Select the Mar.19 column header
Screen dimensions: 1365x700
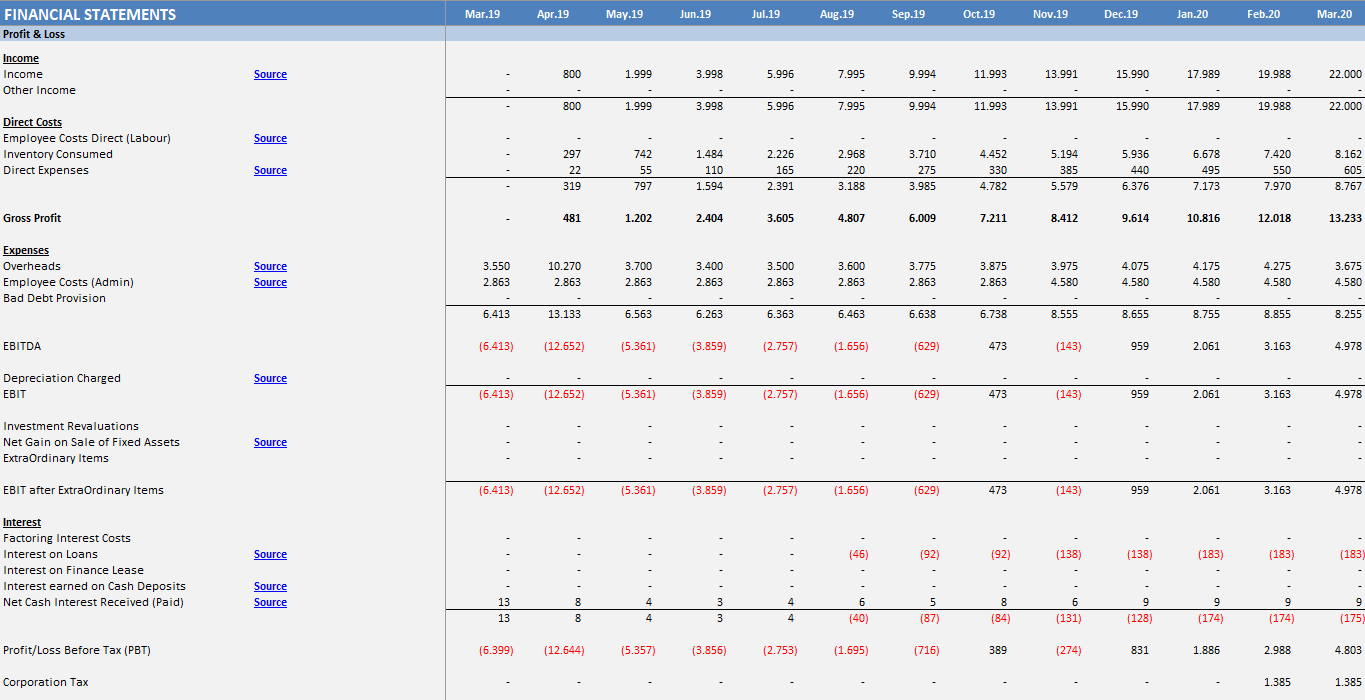click(483, 13)
